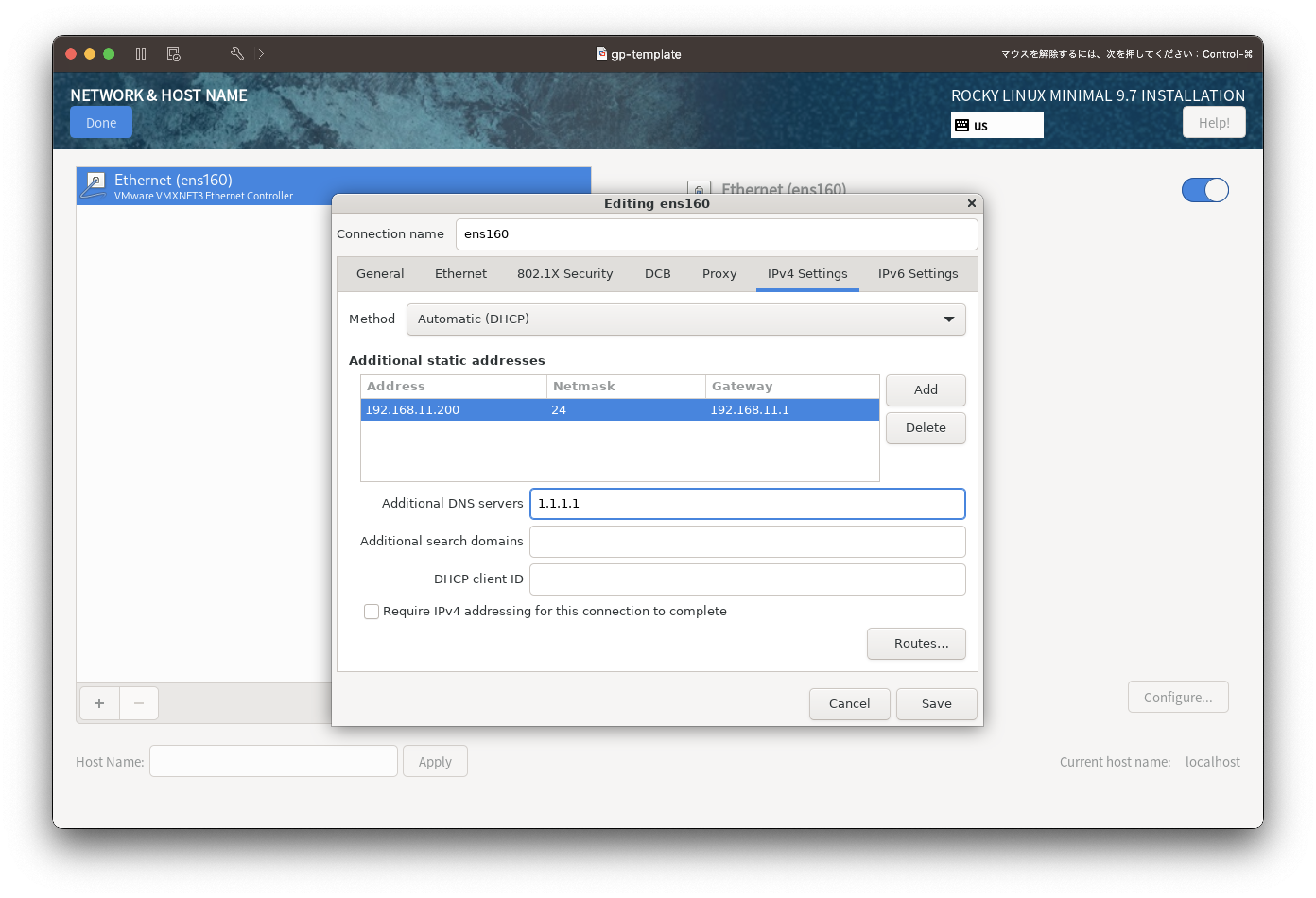Open the VM snapshot icon
This screenshot has width=1316, height=898.
coord(173,54)
